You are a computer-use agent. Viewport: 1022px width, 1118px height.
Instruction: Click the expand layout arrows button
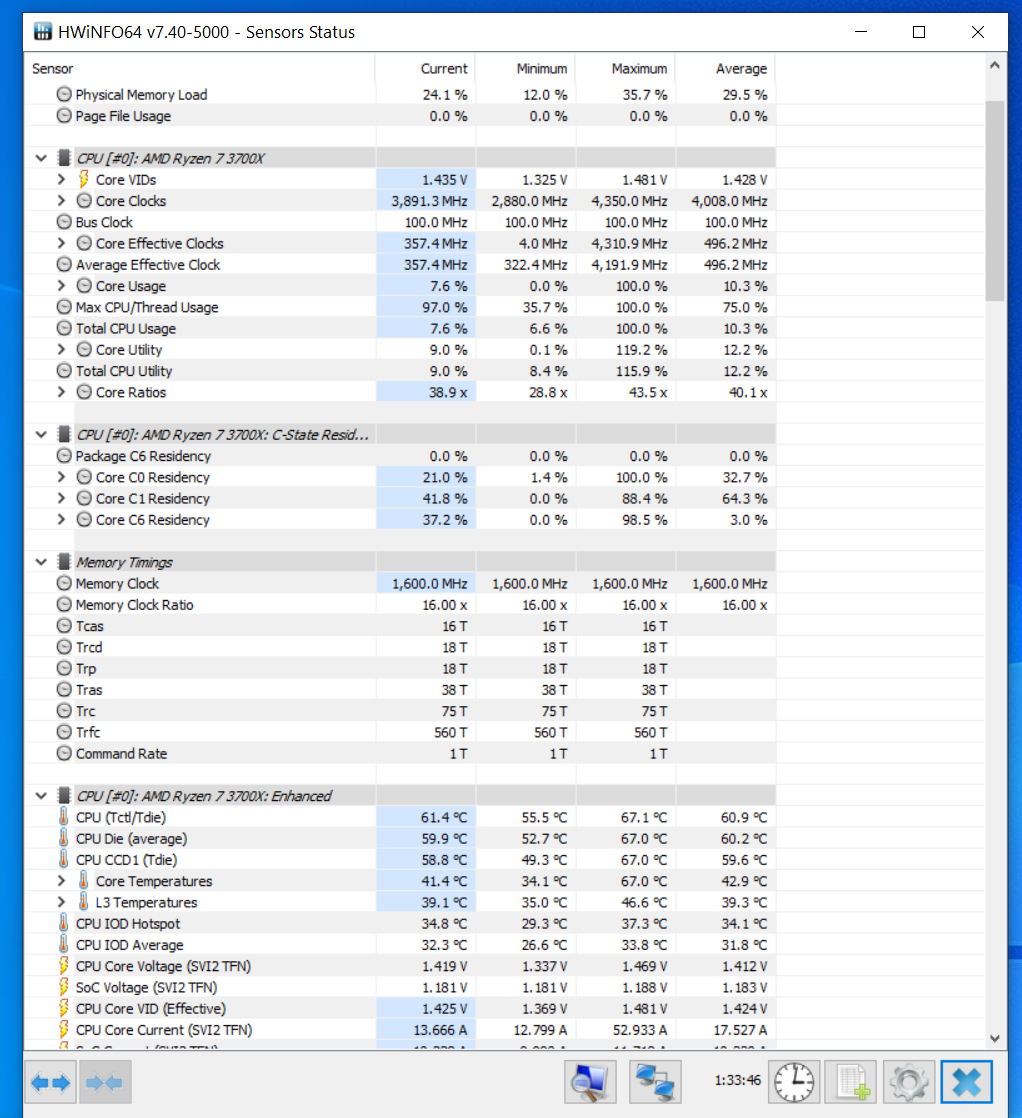pyautogui.click(x=51, y=1082)
